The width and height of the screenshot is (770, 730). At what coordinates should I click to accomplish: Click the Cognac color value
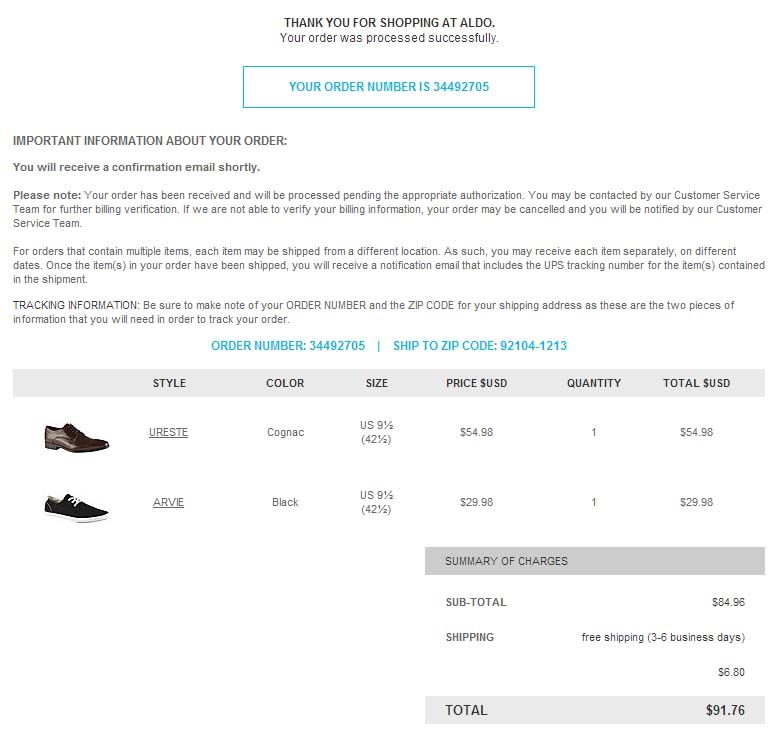(285, 433)
